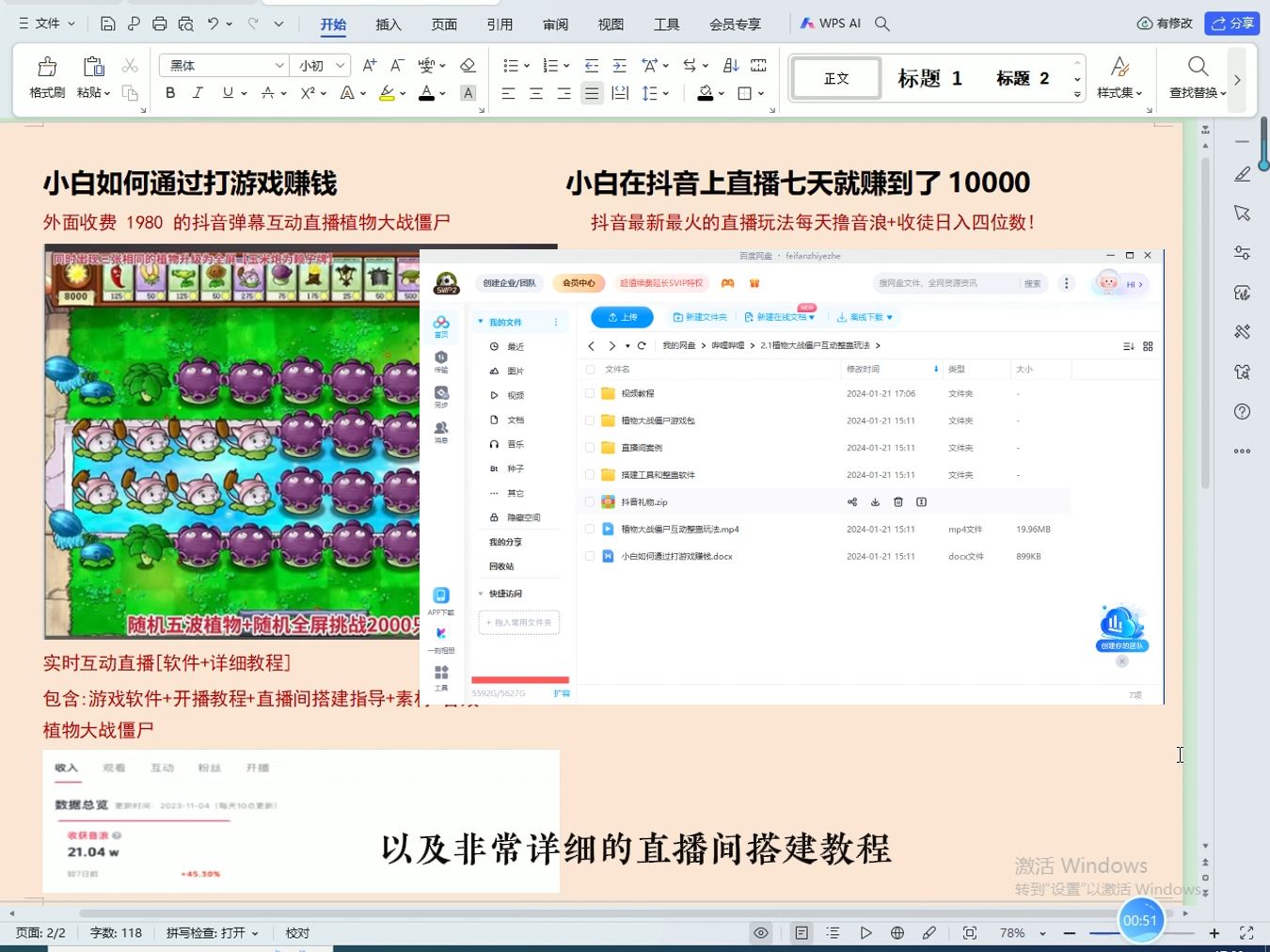
Task: Click the Play/Read mode icon in status bar
Action: 865,933
